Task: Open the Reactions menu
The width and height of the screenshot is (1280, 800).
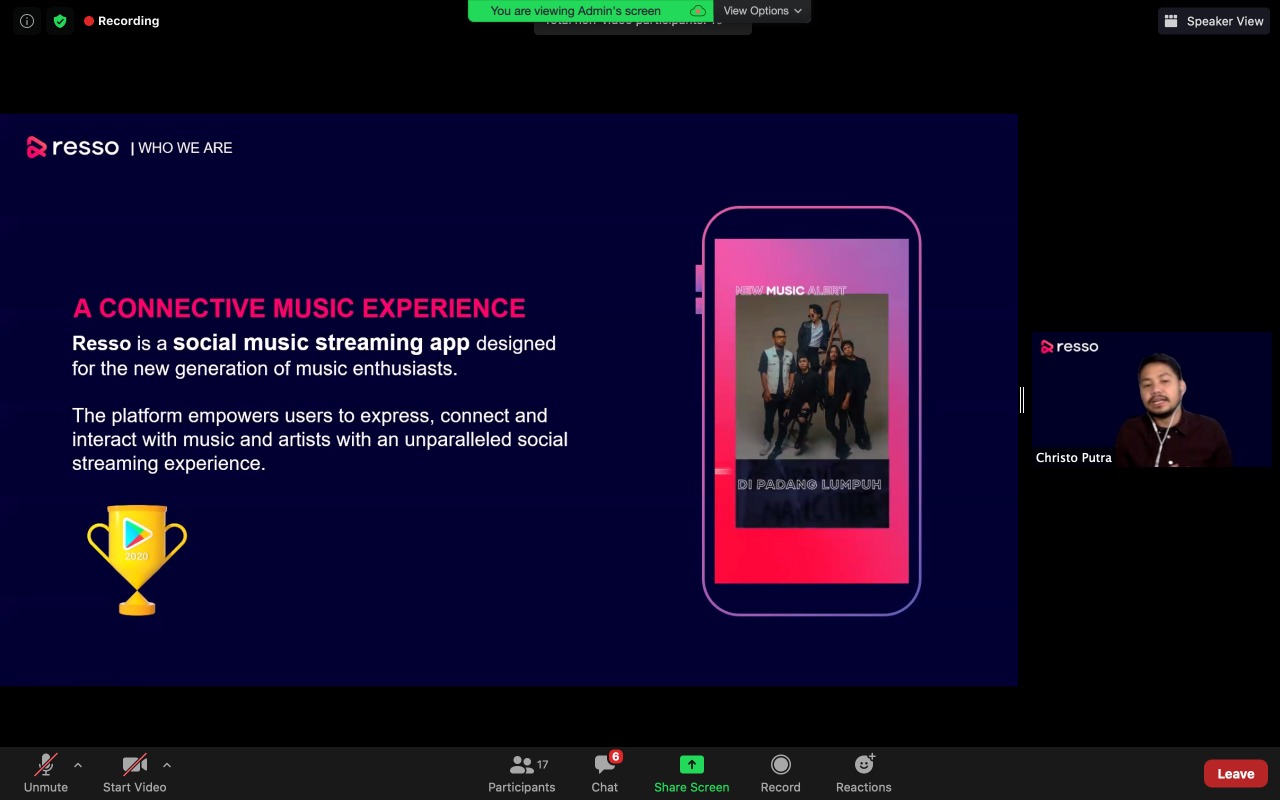Action: tap(864, 773)
